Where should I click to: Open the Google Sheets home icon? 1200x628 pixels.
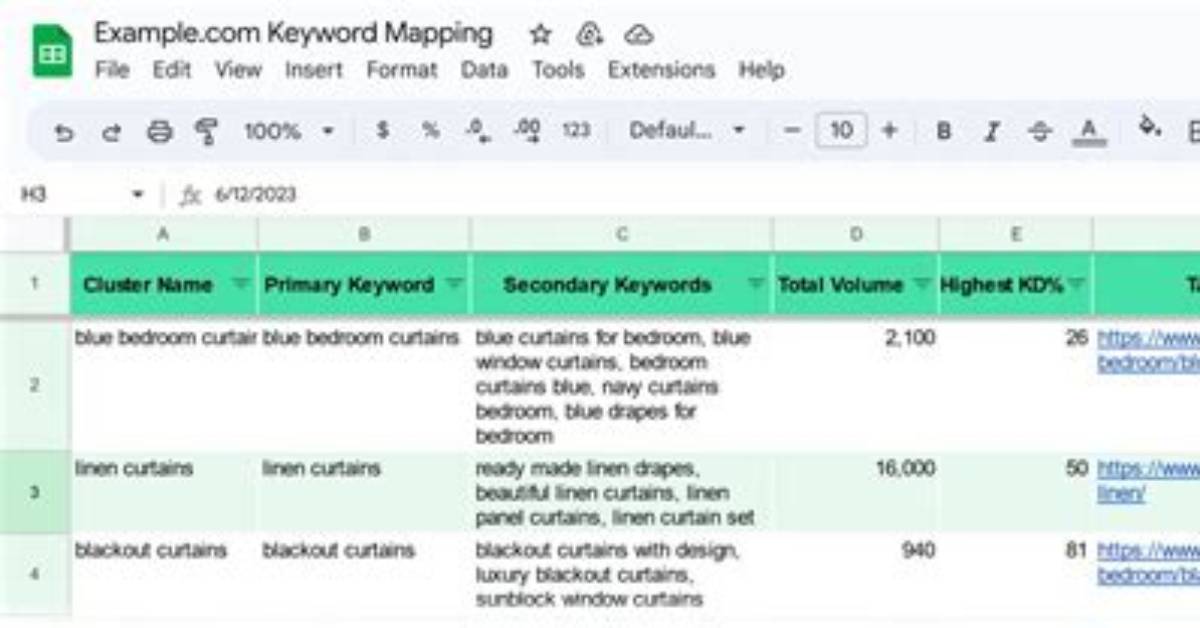[x=52, y=50]
